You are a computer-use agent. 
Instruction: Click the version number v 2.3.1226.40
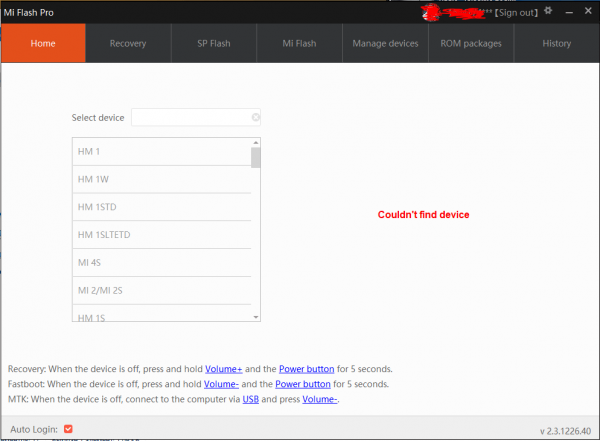(565, 431)
